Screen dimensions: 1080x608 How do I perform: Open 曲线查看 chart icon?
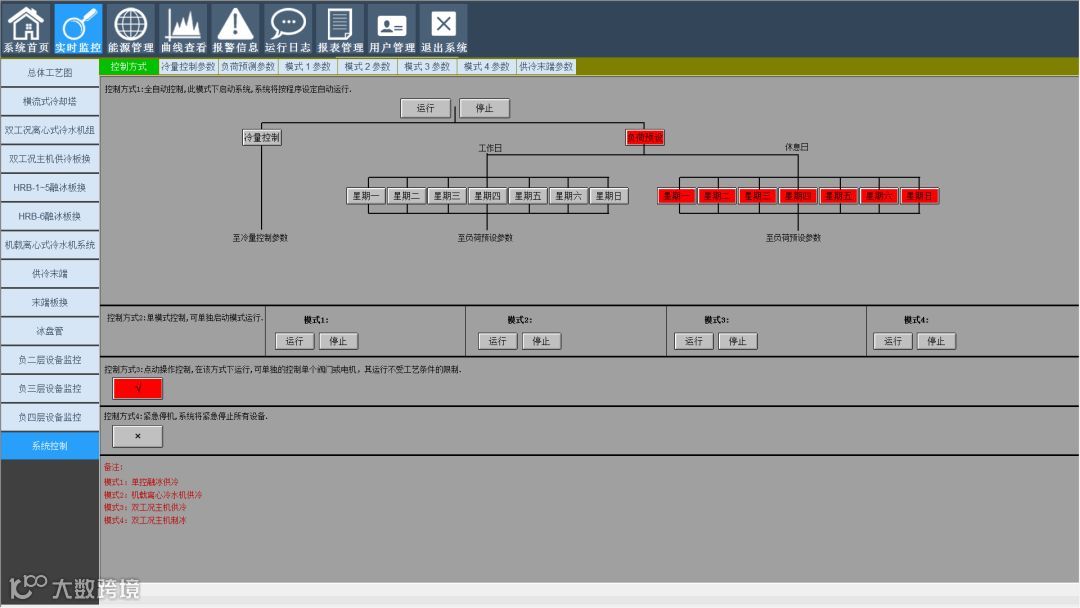(x=183, y=29)
